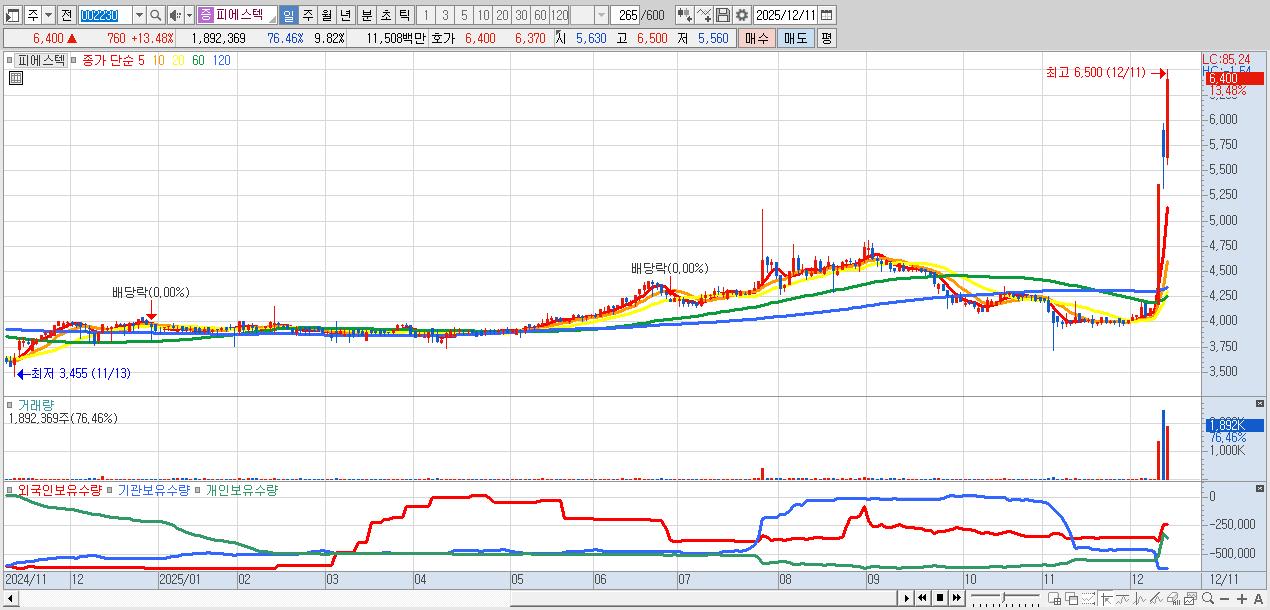Select the 분 (minute) period tab
The height and width of the screenshot is (610, 1270).
pyautogui.click(x=366, y=15)
